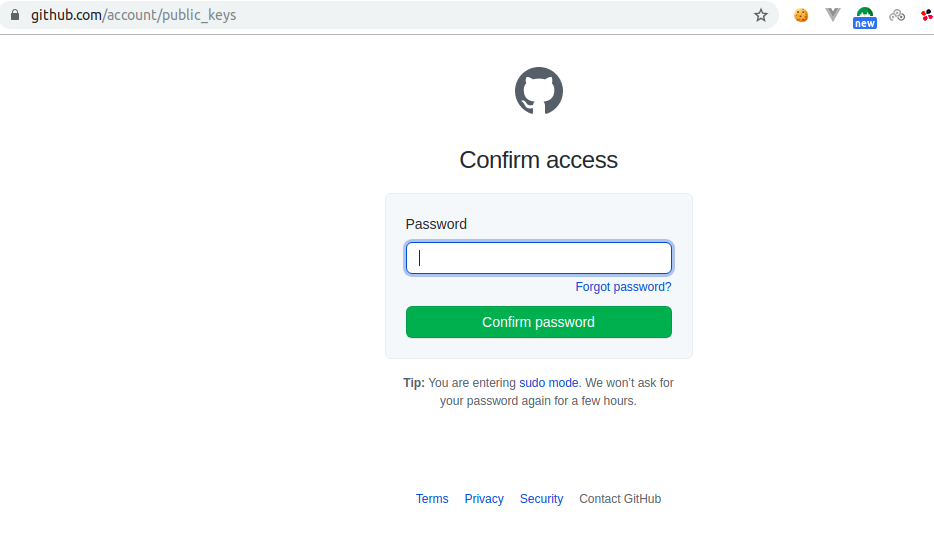The width and height of the screenshot is (934, 551).
Task: Click Contact GitHub in the footer
Action: click(x=620, y=499)
